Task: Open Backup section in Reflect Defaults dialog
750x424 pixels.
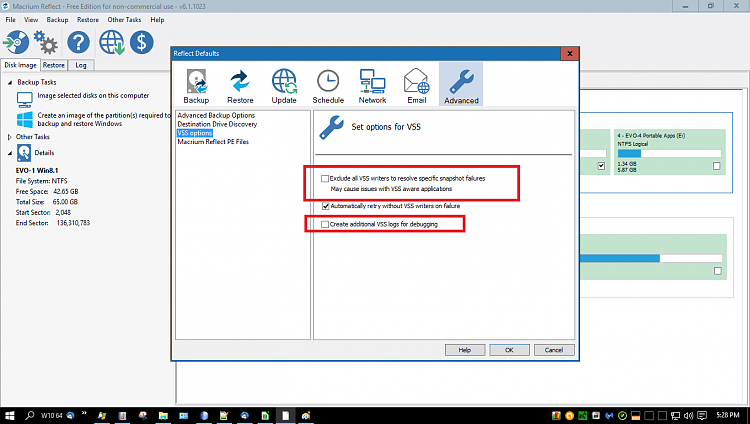Action: (196, 86)
